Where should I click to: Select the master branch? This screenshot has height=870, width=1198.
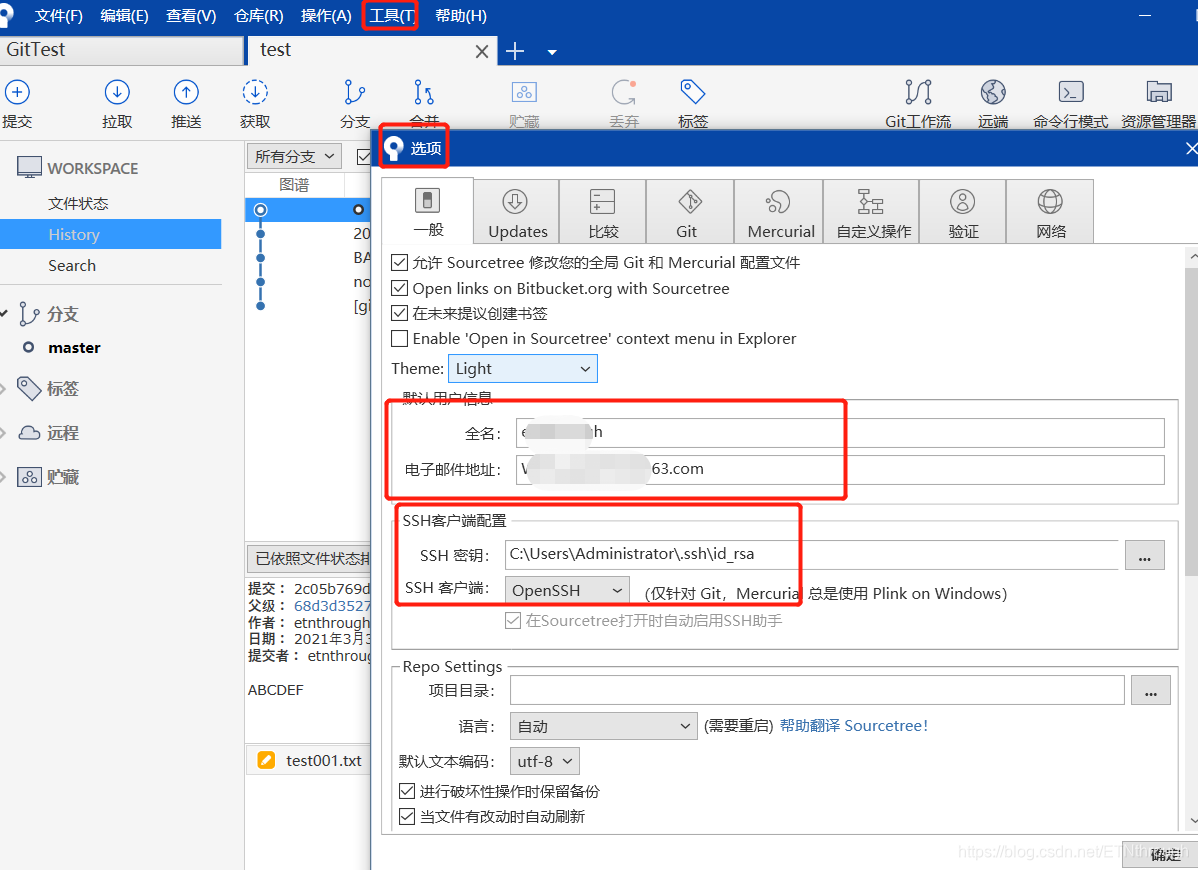pyautogui.click(x=74, y=348)
